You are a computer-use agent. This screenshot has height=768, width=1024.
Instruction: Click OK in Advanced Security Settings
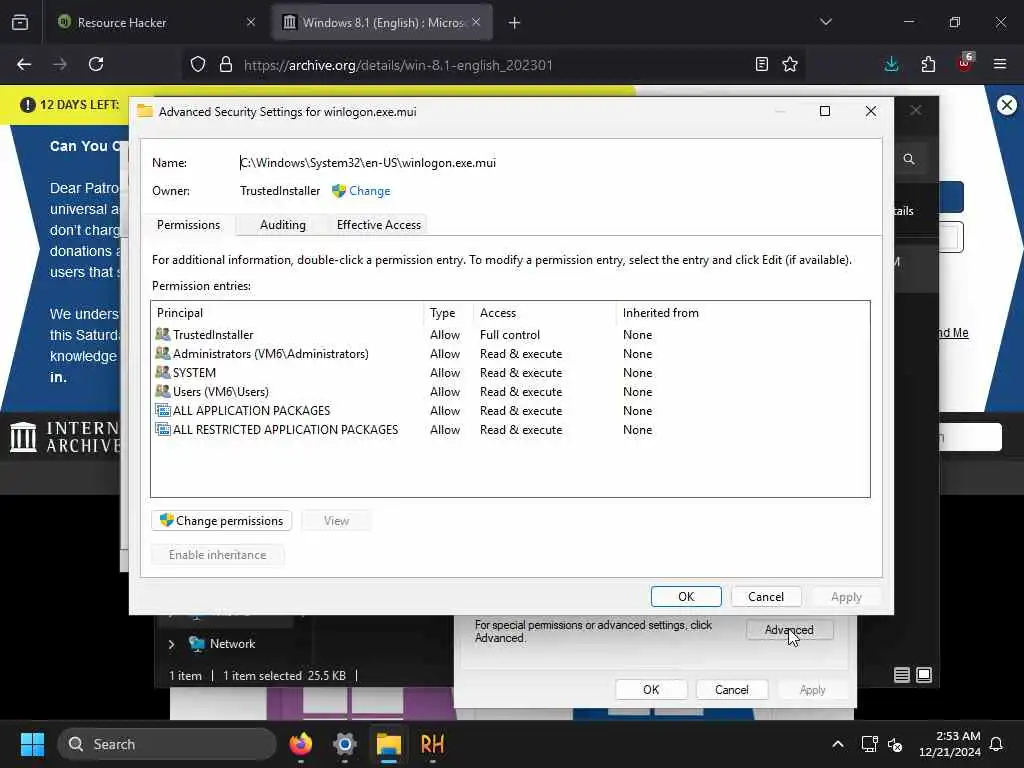click(x=686, y=596)
